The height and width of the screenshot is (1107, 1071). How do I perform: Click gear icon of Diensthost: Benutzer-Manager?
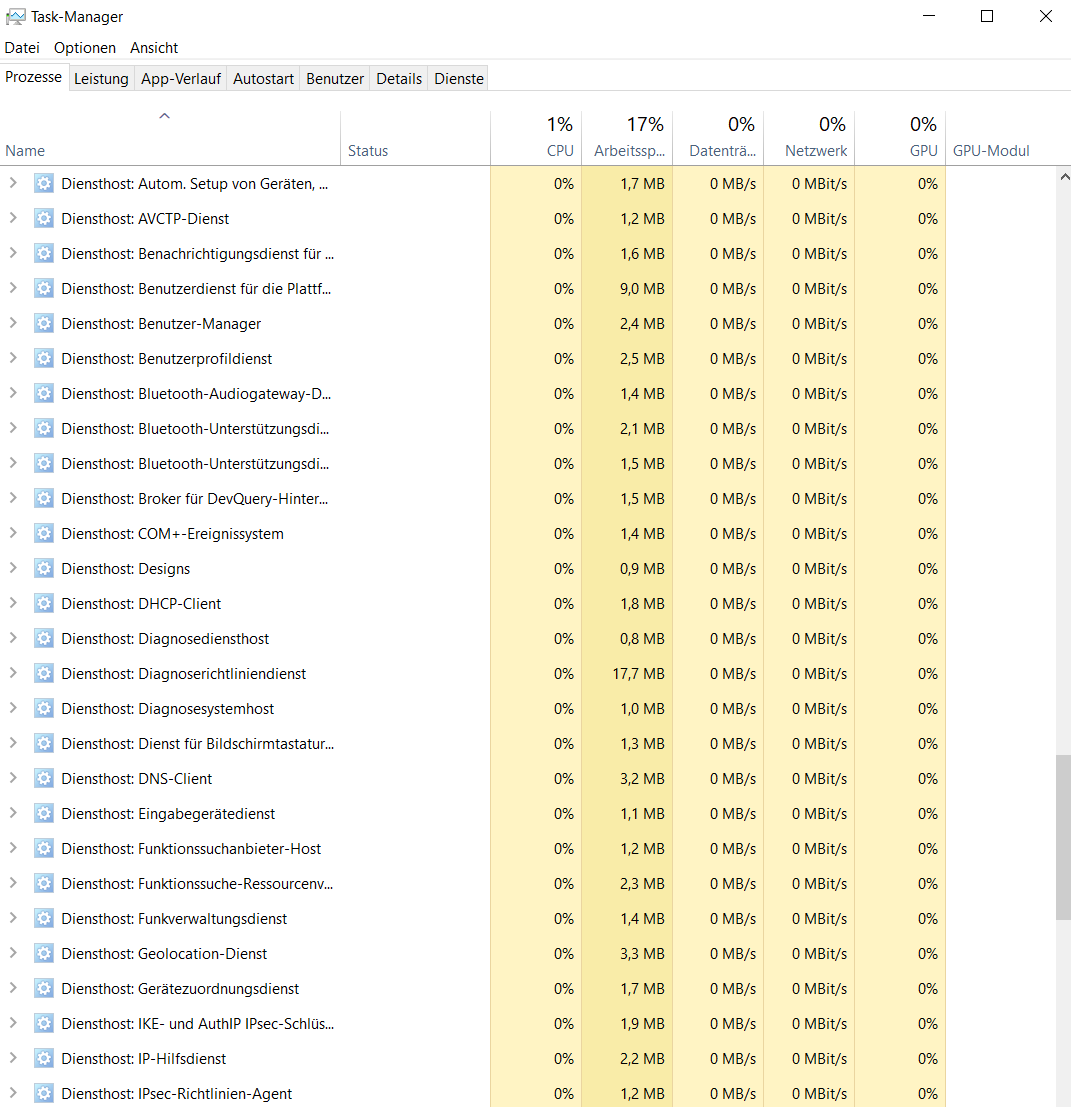(x=44, y=323)
